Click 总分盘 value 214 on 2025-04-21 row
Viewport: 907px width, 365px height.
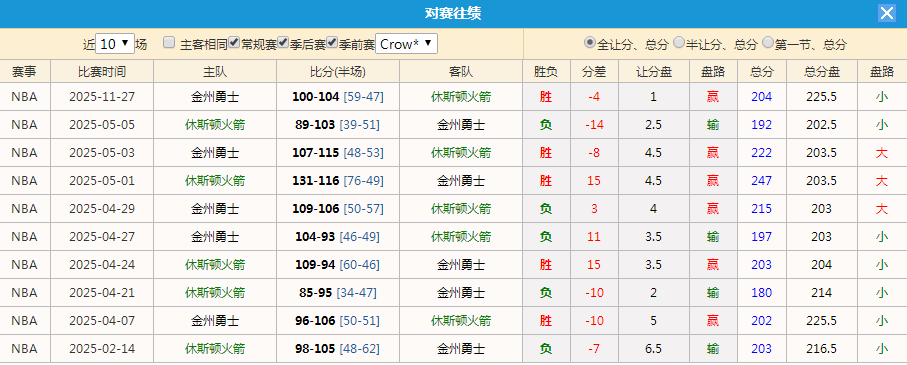coord(821,293)
